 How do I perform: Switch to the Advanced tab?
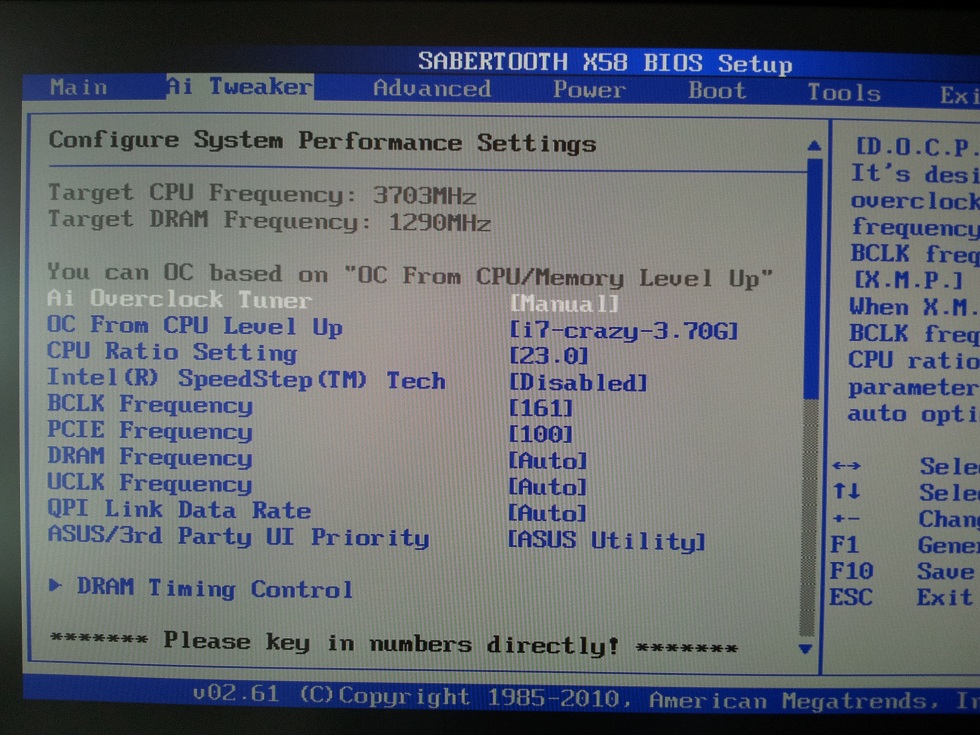(x=432, y=89)
